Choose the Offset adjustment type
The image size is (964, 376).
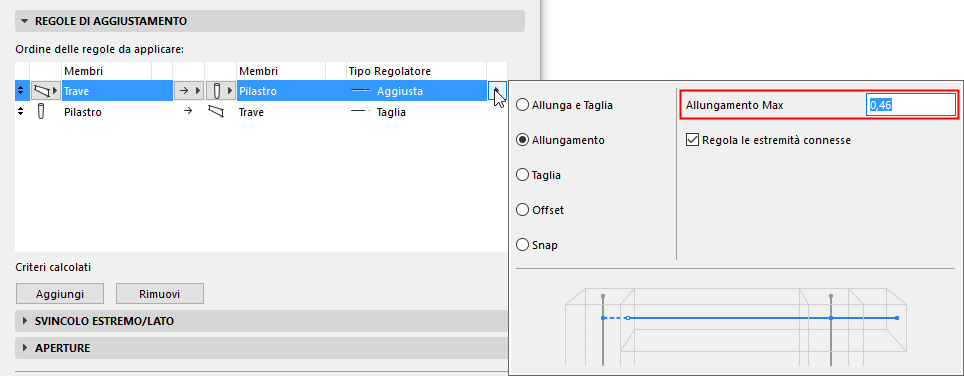(523, 210)
